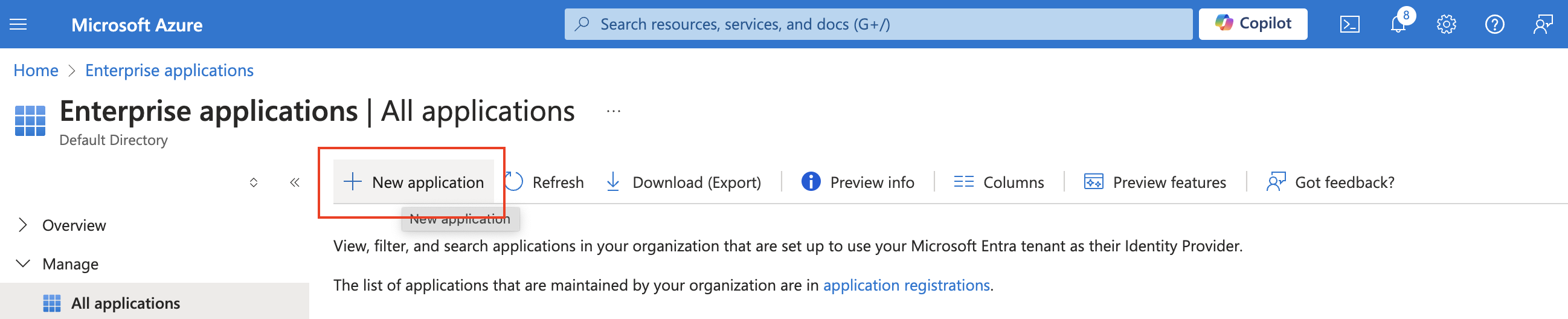The height and width of the screenshot is (319, 1568).
Task: Download (Export) the application list
Action: point(684,182)
